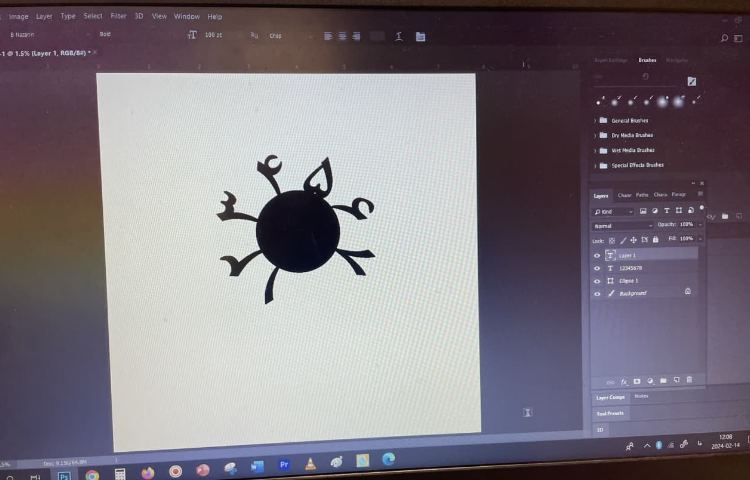Viewport: 750px width, 480px height.
Task: Click the Opacity value field
Action: [x=686, y=225]
